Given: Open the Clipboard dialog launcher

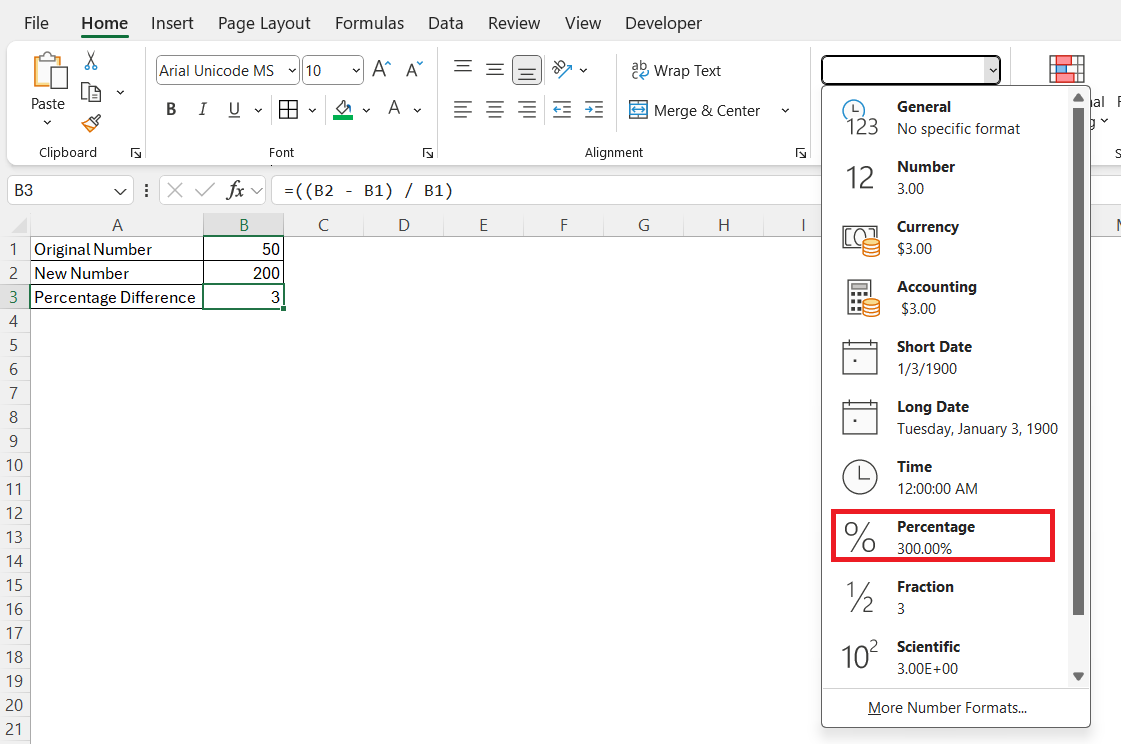Looking at the screenshot, I should tap(136, 153).
